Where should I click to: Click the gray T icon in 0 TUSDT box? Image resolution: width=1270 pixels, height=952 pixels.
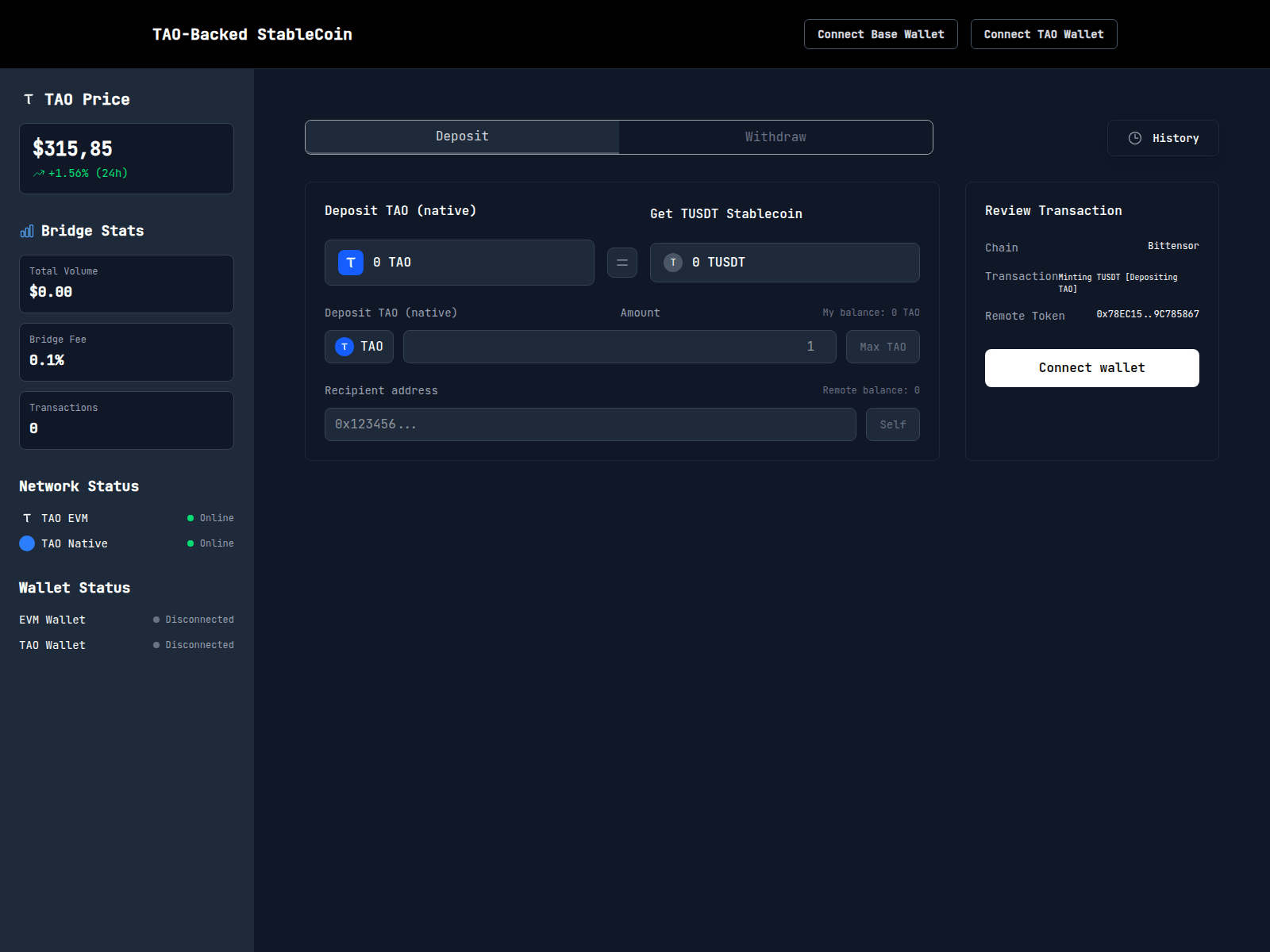pos(673,263)
